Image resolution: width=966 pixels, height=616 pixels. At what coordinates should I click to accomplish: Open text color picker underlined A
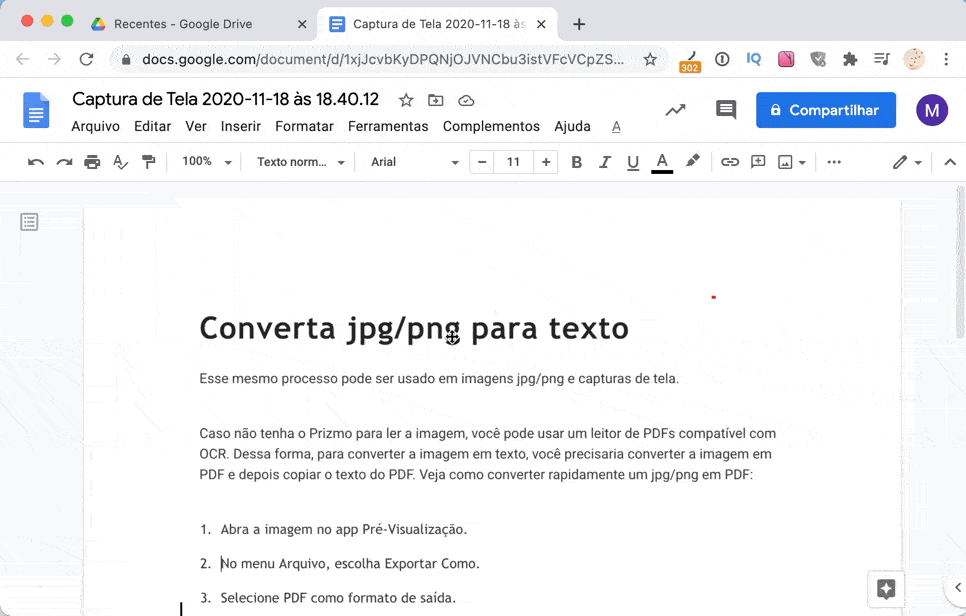pyautogui.click(x=662, y=163)
